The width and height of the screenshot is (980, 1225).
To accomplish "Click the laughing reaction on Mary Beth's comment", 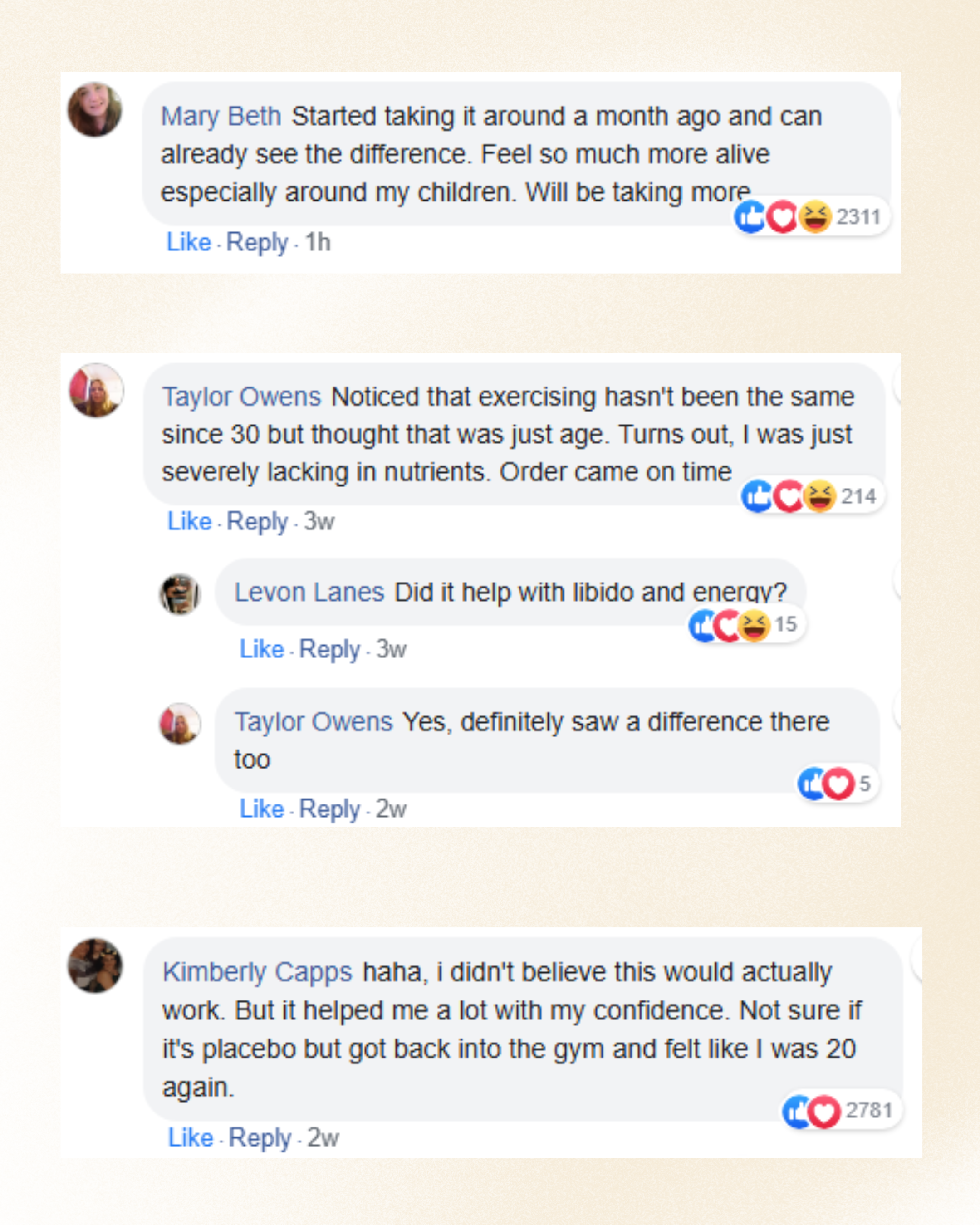I will pyautogui.click(x=815, y=217).
